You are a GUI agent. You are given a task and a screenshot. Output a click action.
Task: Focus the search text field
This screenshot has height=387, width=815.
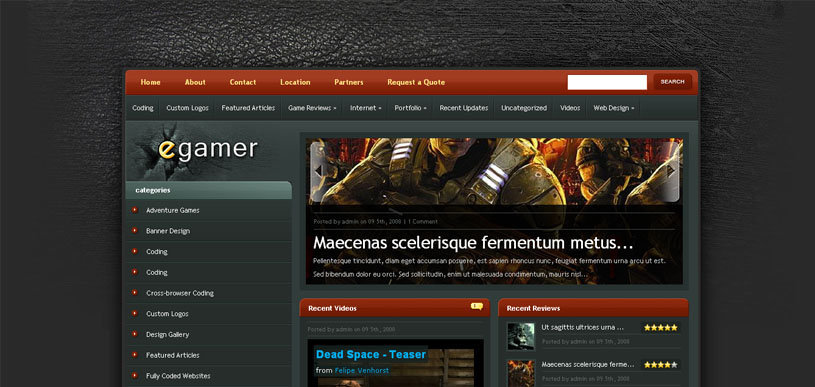pyautogui.click(x=607, y=82)
